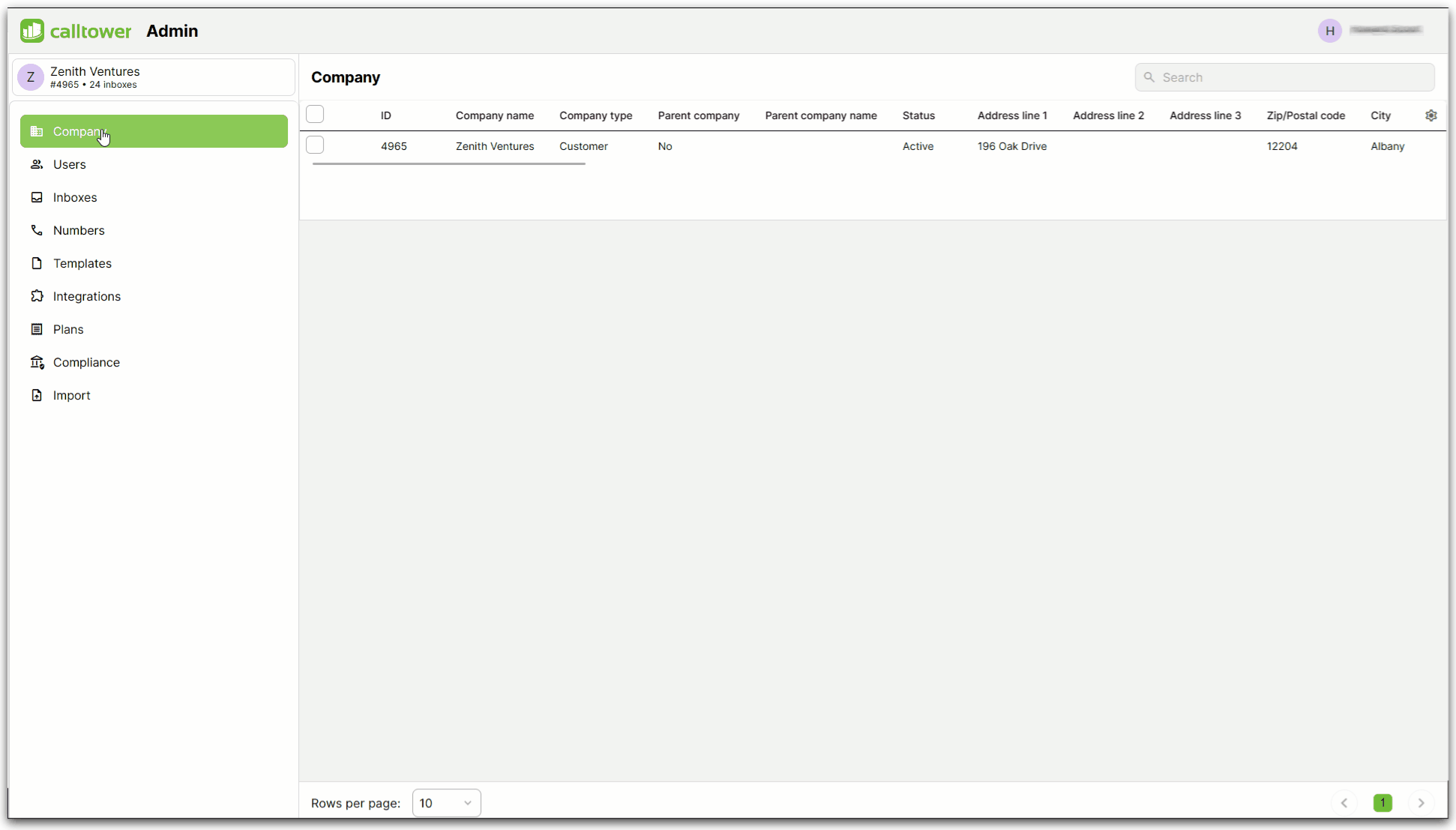The width and height of the screenshot is (1456, 830).
Task: Open the Import section
Action: point(72,394)
